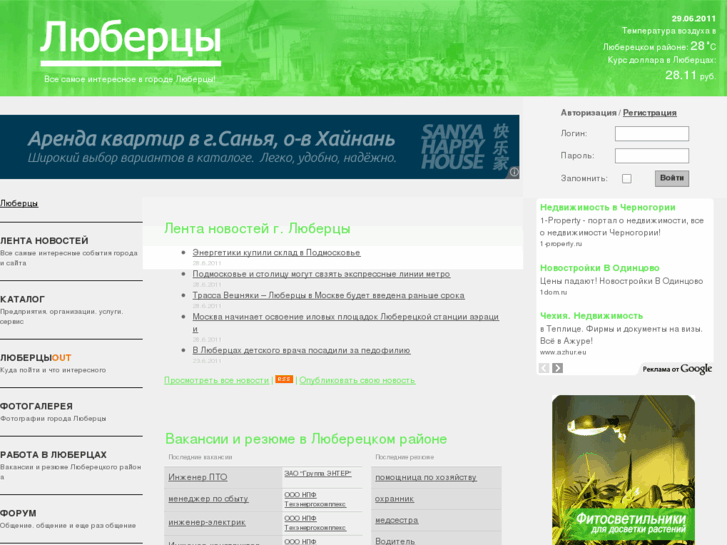The image size is (727, 545).
Task: Open vacancy менеджер по сбыту
Action: click(x=208, y=499)
